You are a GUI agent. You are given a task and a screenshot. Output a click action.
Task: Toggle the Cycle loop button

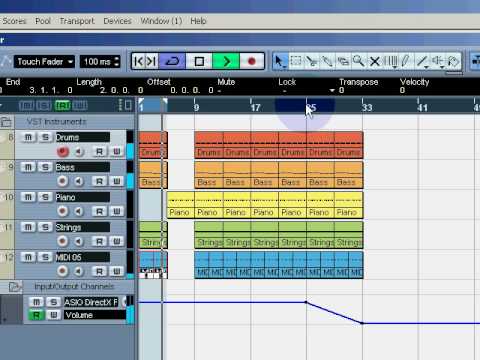tap(172, 62)
